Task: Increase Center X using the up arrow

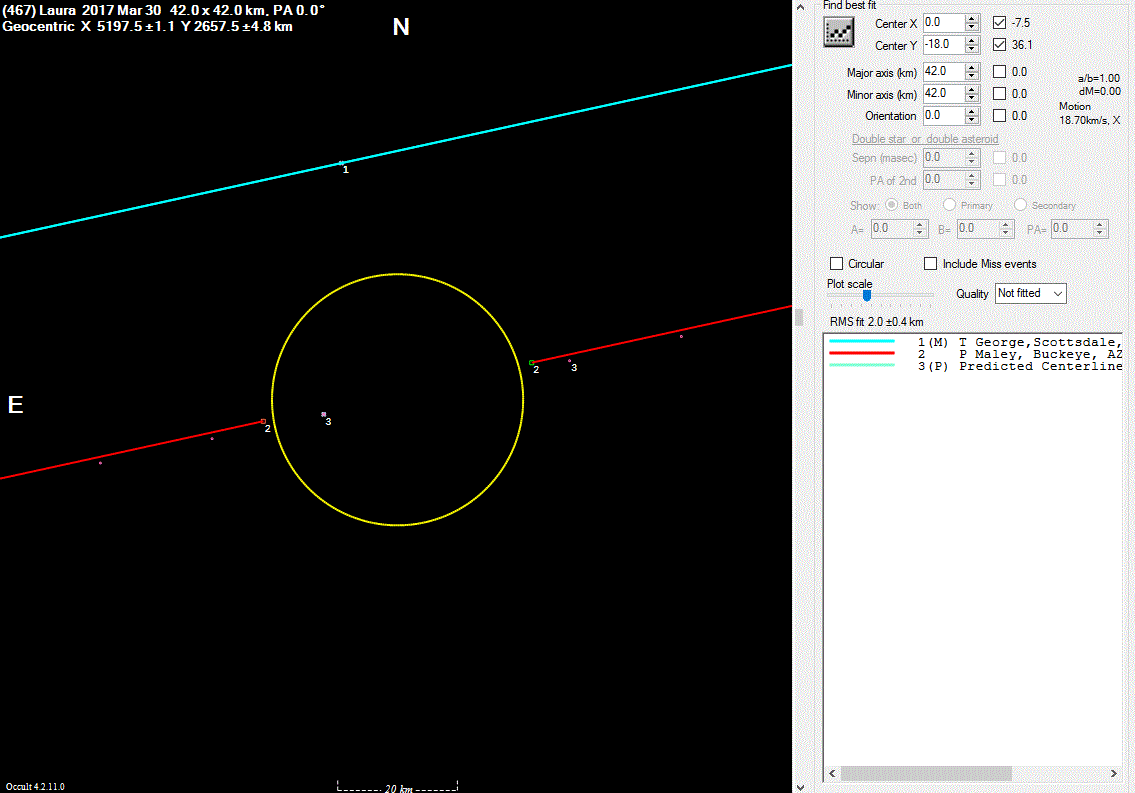Action: (x=972, y=18)
